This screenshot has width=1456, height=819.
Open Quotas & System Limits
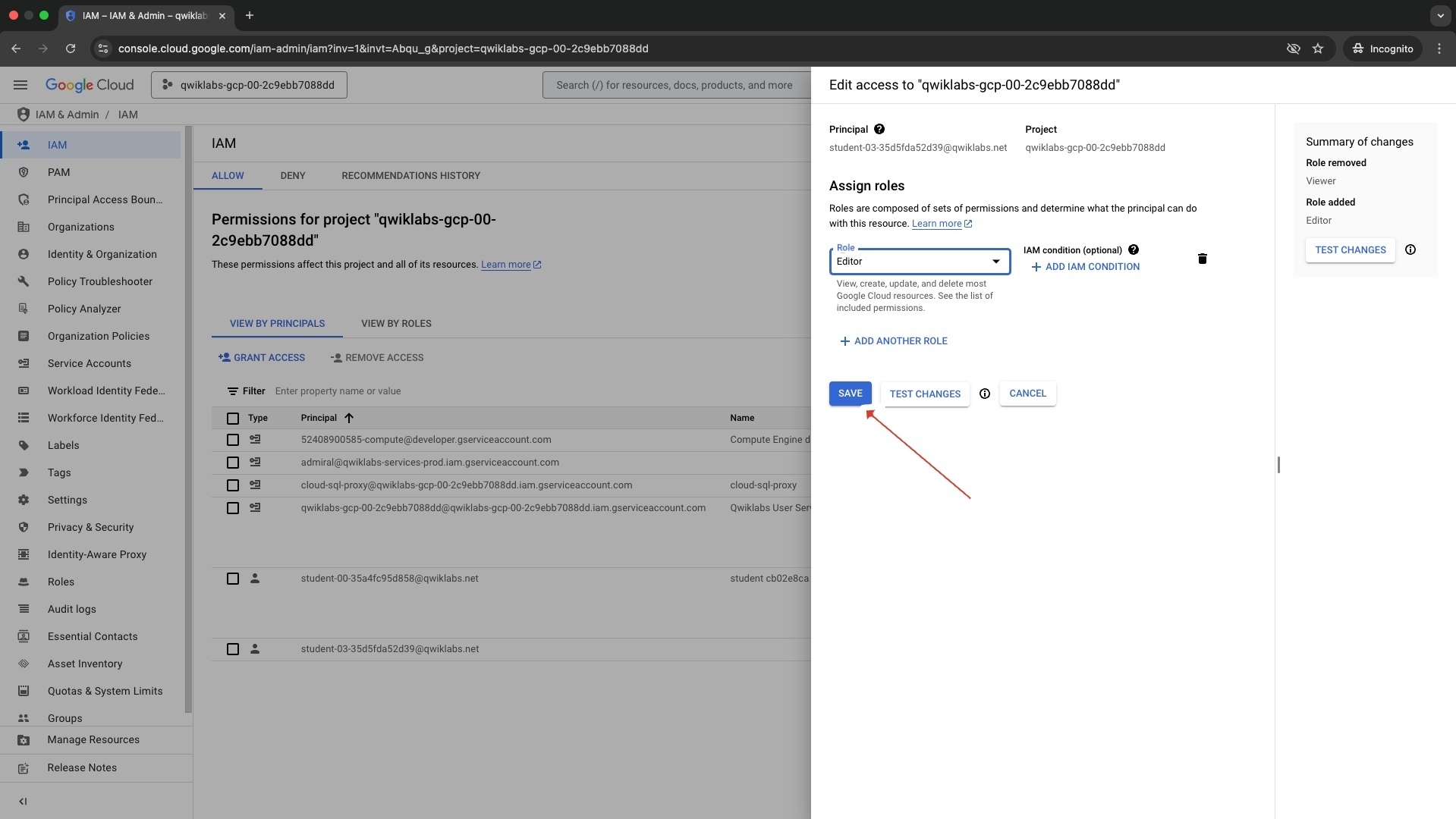[91, 691]
